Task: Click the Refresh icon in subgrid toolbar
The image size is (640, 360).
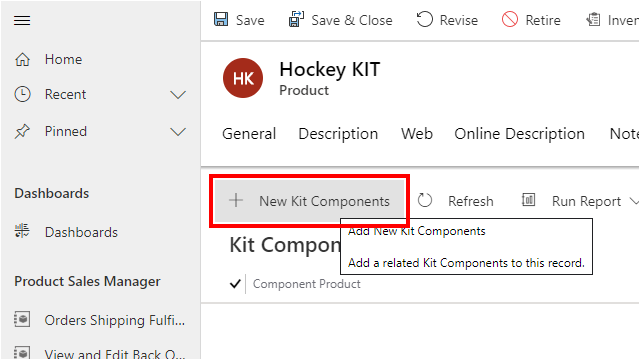Action: click(424, 200)
